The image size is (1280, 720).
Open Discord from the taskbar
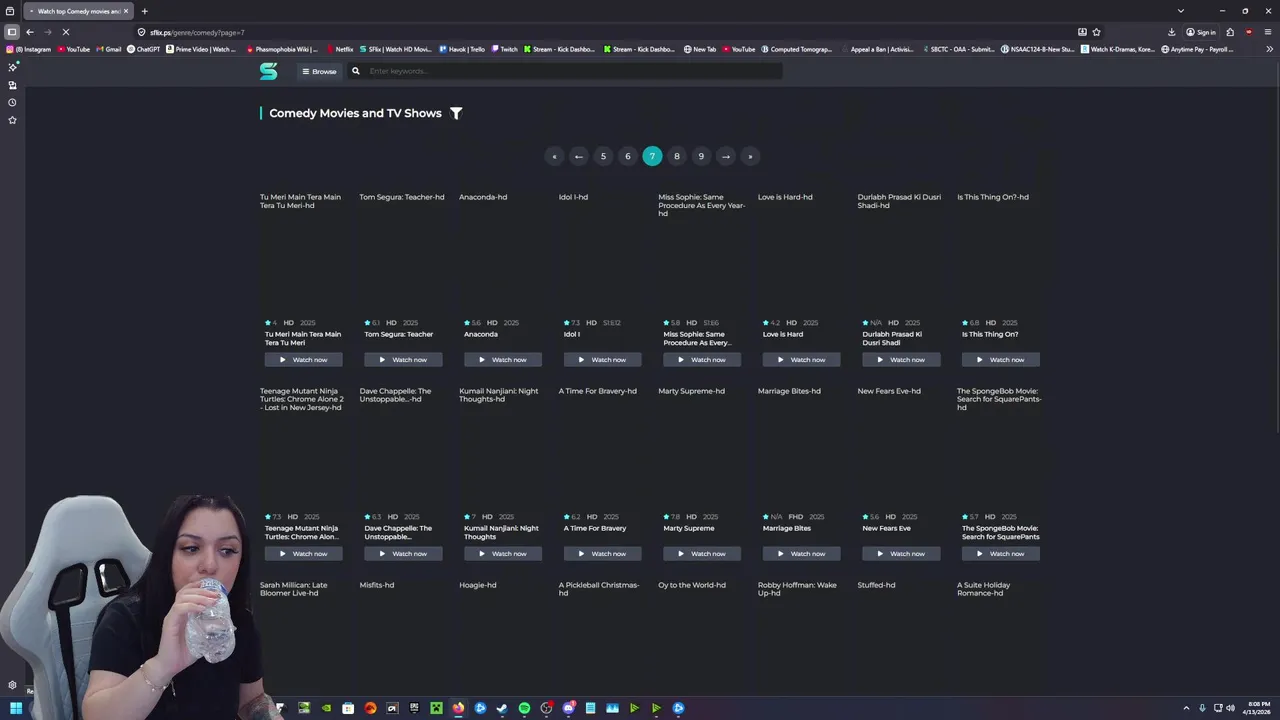tap(568, 708)
